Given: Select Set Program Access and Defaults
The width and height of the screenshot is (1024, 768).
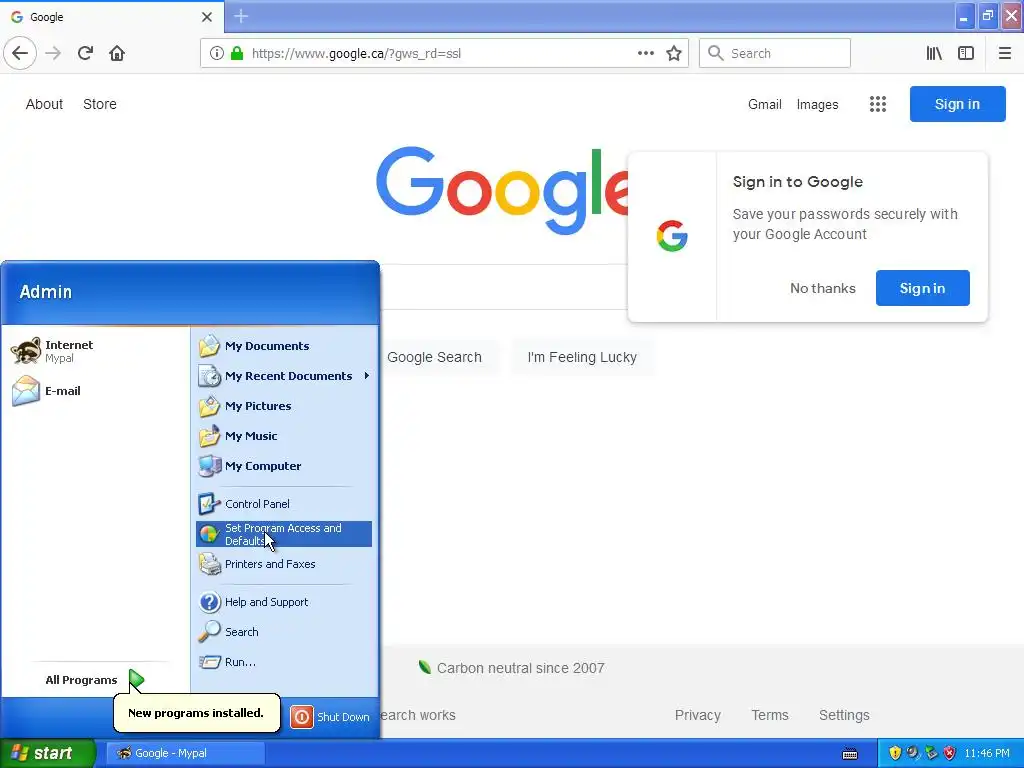Looking at the screenshot, I should 284,534.
